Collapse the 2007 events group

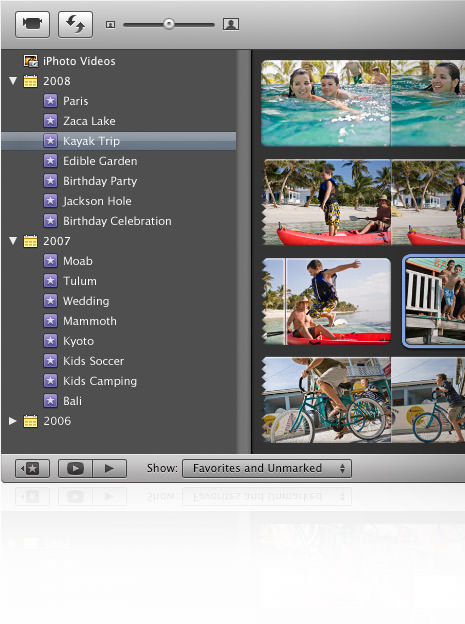point(13,241)
